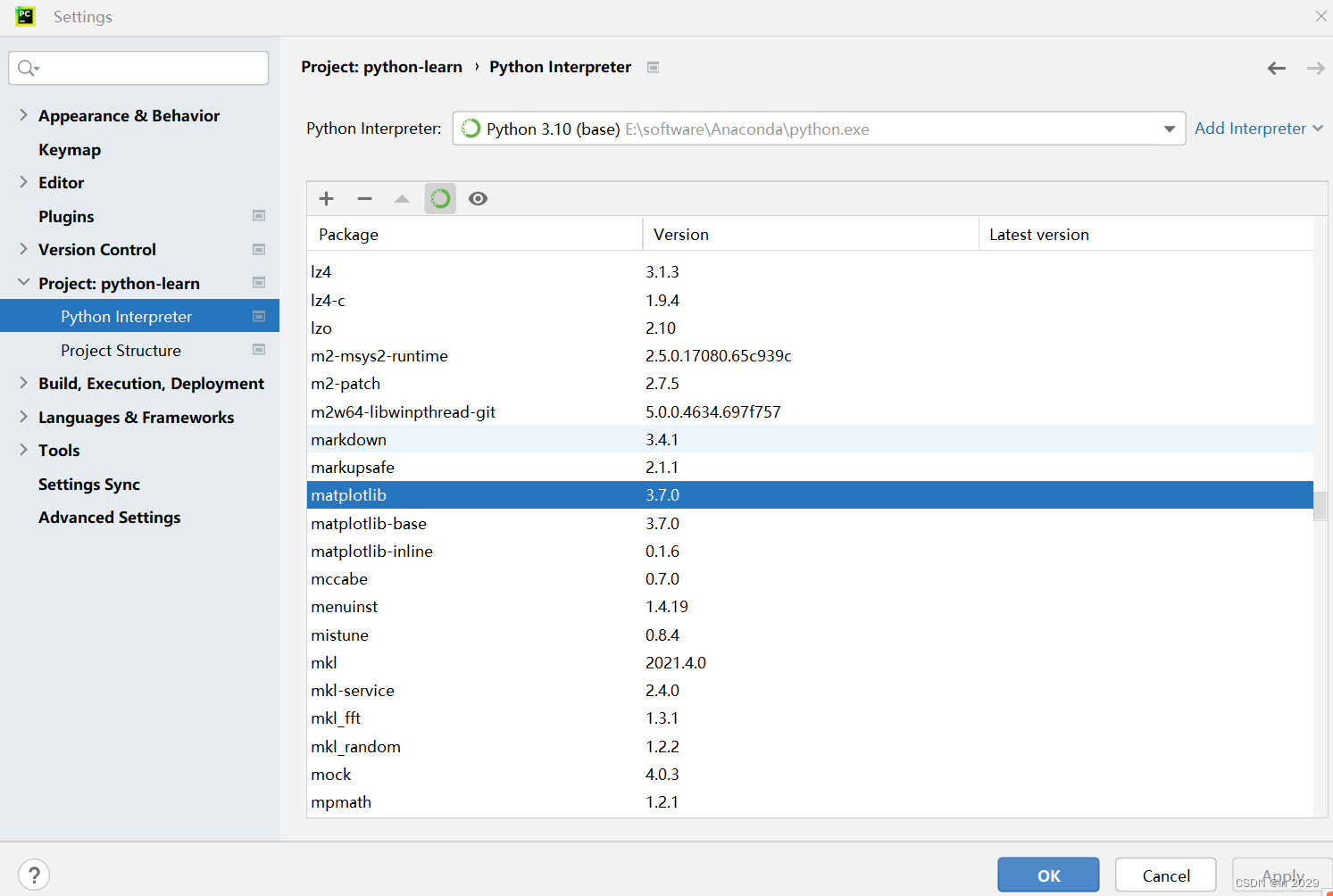The height and width of the screenshot is (896, 1333).
Task: Go forward using the right arrow icon
Action: point(1316,68)
